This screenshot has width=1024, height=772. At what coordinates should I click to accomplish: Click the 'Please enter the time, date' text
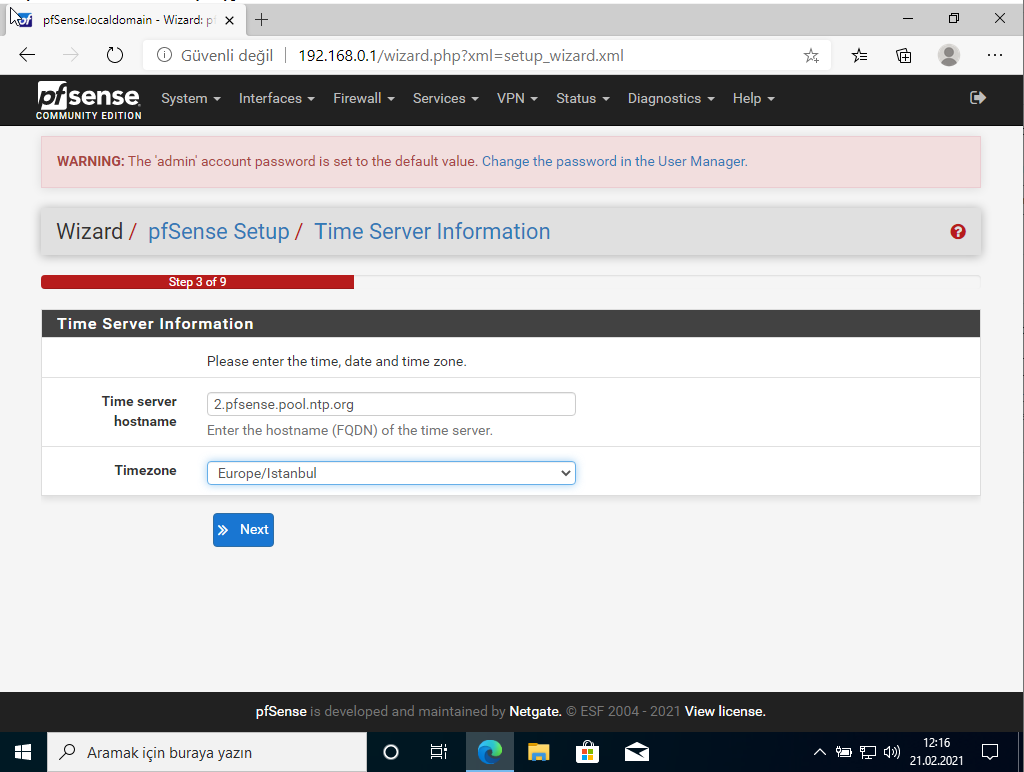336,361
